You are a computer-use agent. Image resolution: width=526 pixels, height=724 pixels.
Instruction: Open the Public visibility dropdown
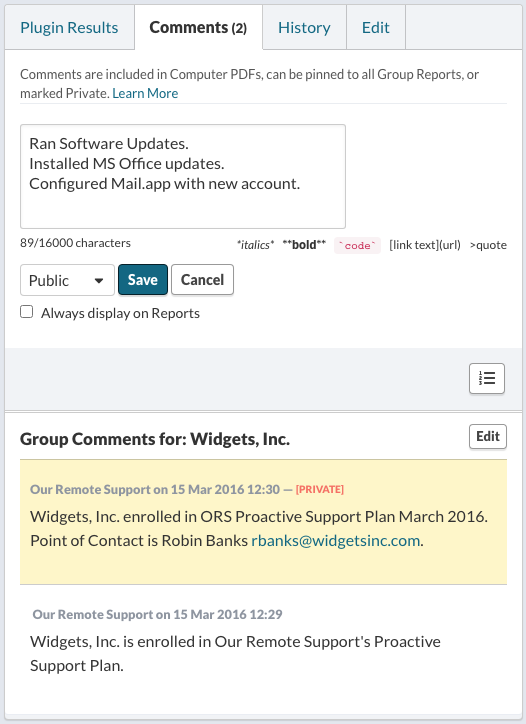pos(67,280)
